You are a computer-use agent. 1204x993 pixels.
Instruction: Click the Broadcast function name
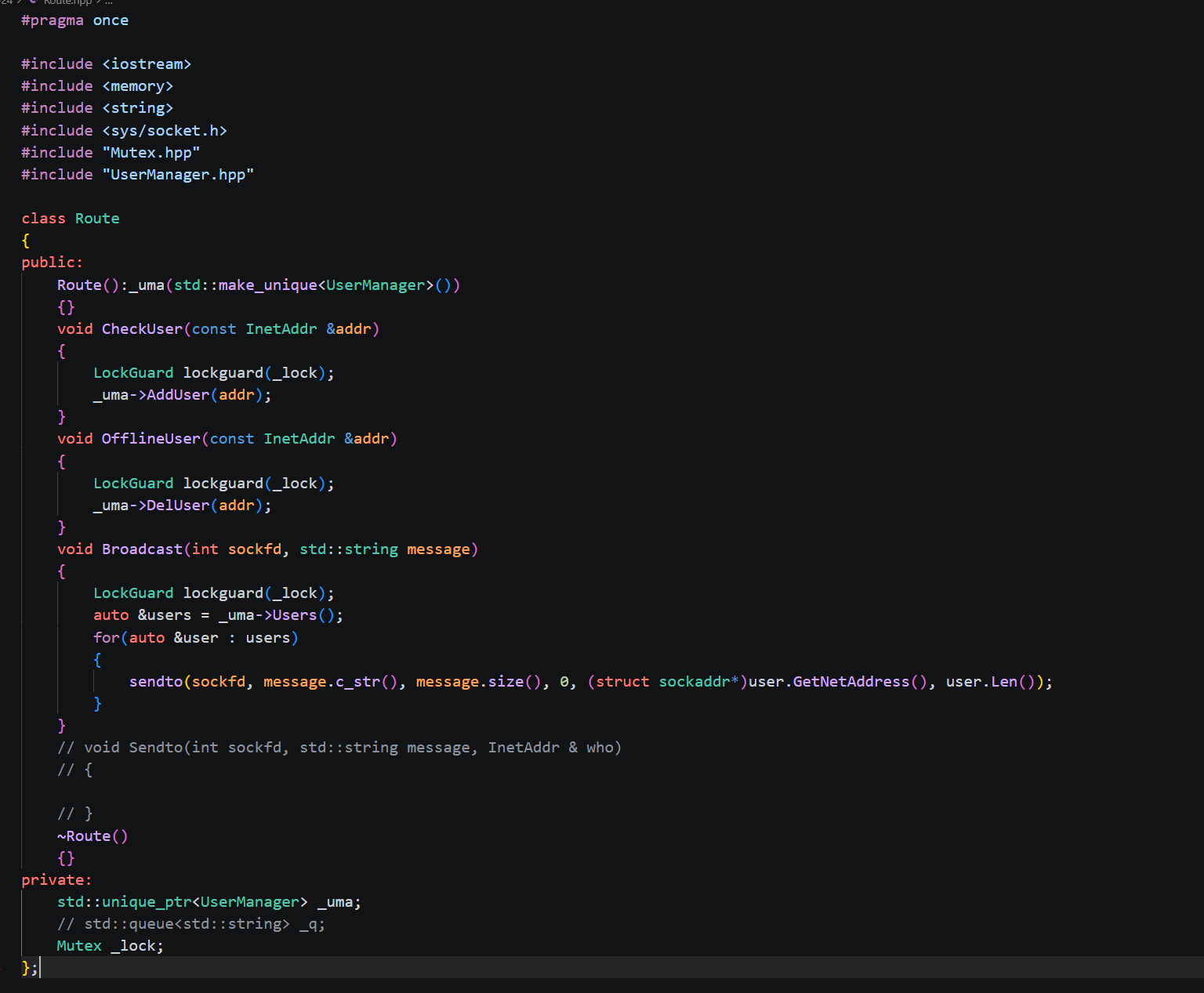(x=142, y=549)
